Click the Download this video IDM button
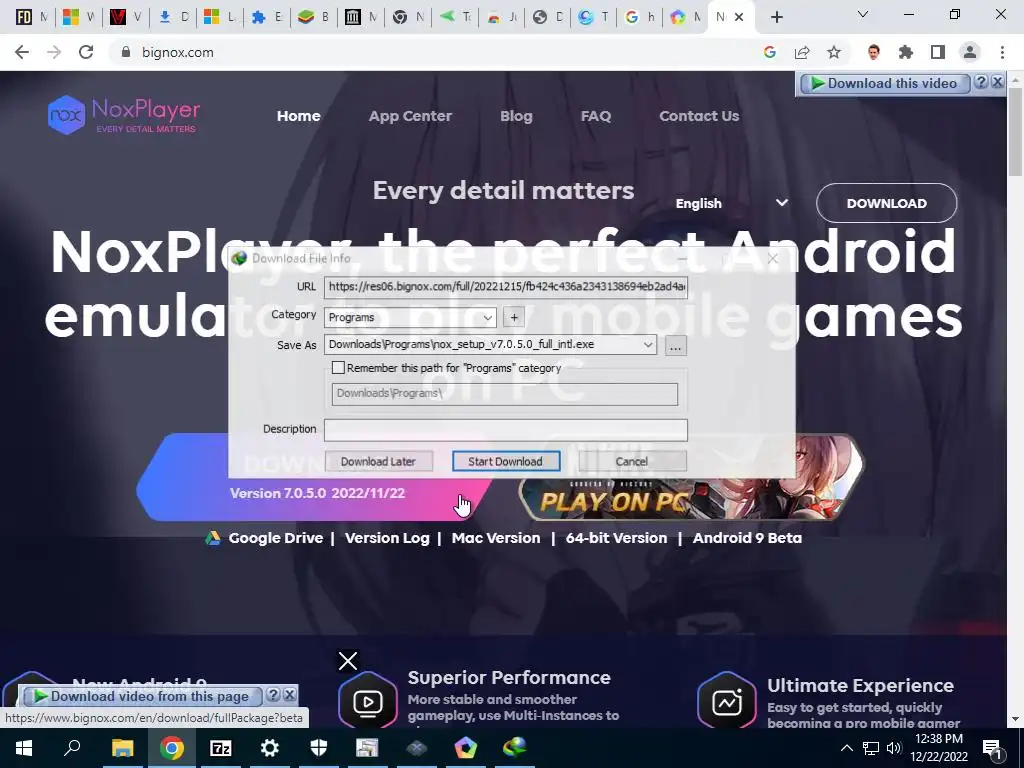The height and width of the screenshot is (768, 1024). click(884, 83)
